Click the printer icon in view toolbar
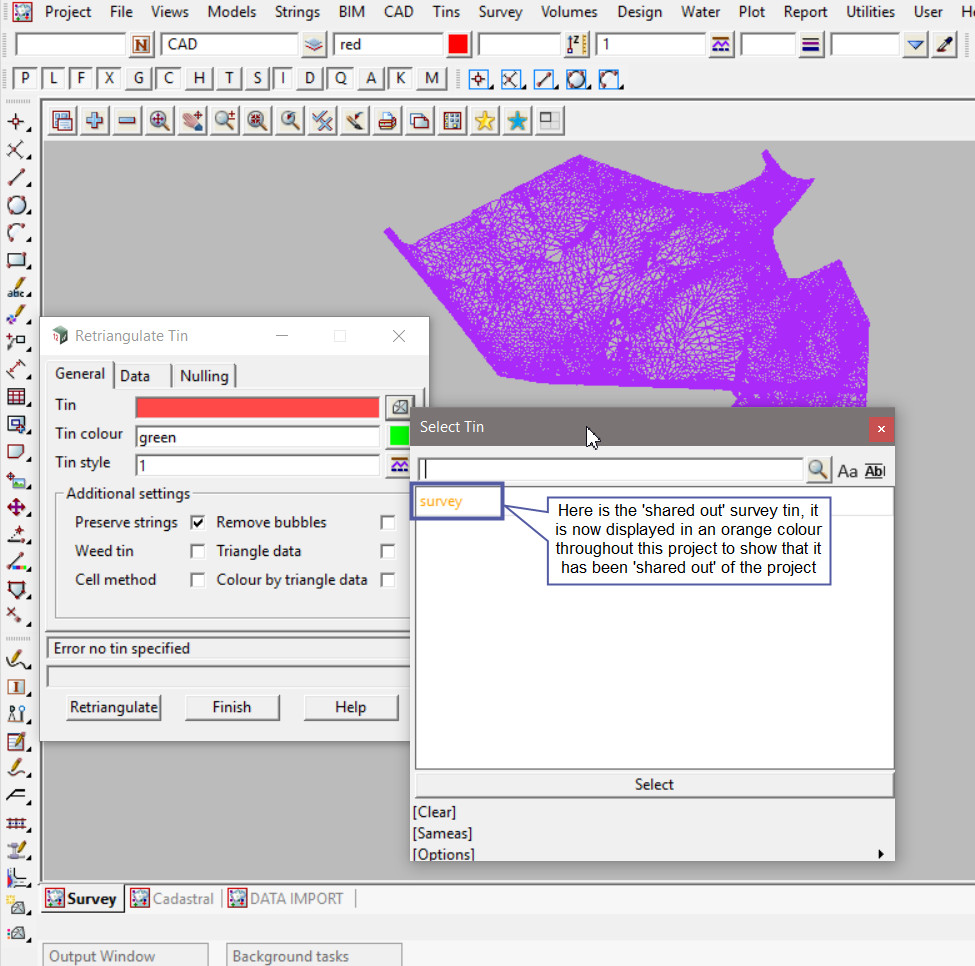 point(387,121)
